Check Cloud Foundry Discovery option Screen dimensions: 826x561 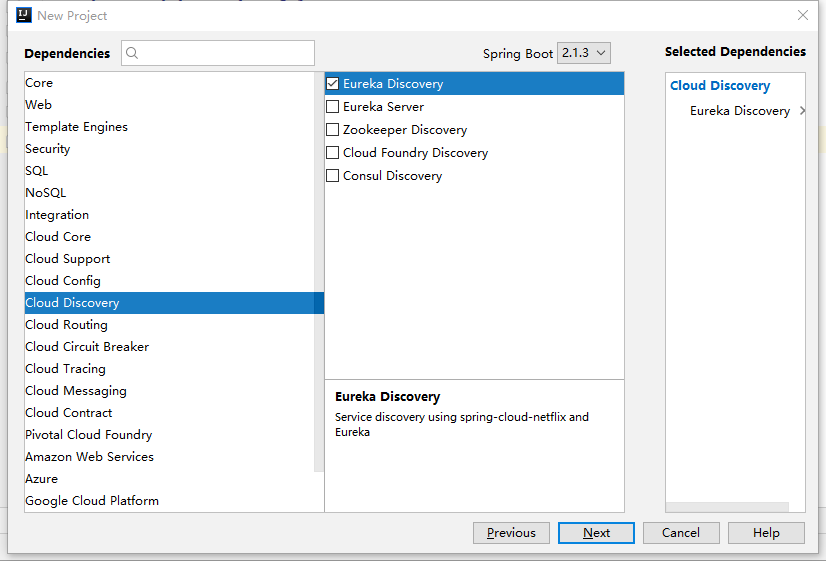point(332,153)
